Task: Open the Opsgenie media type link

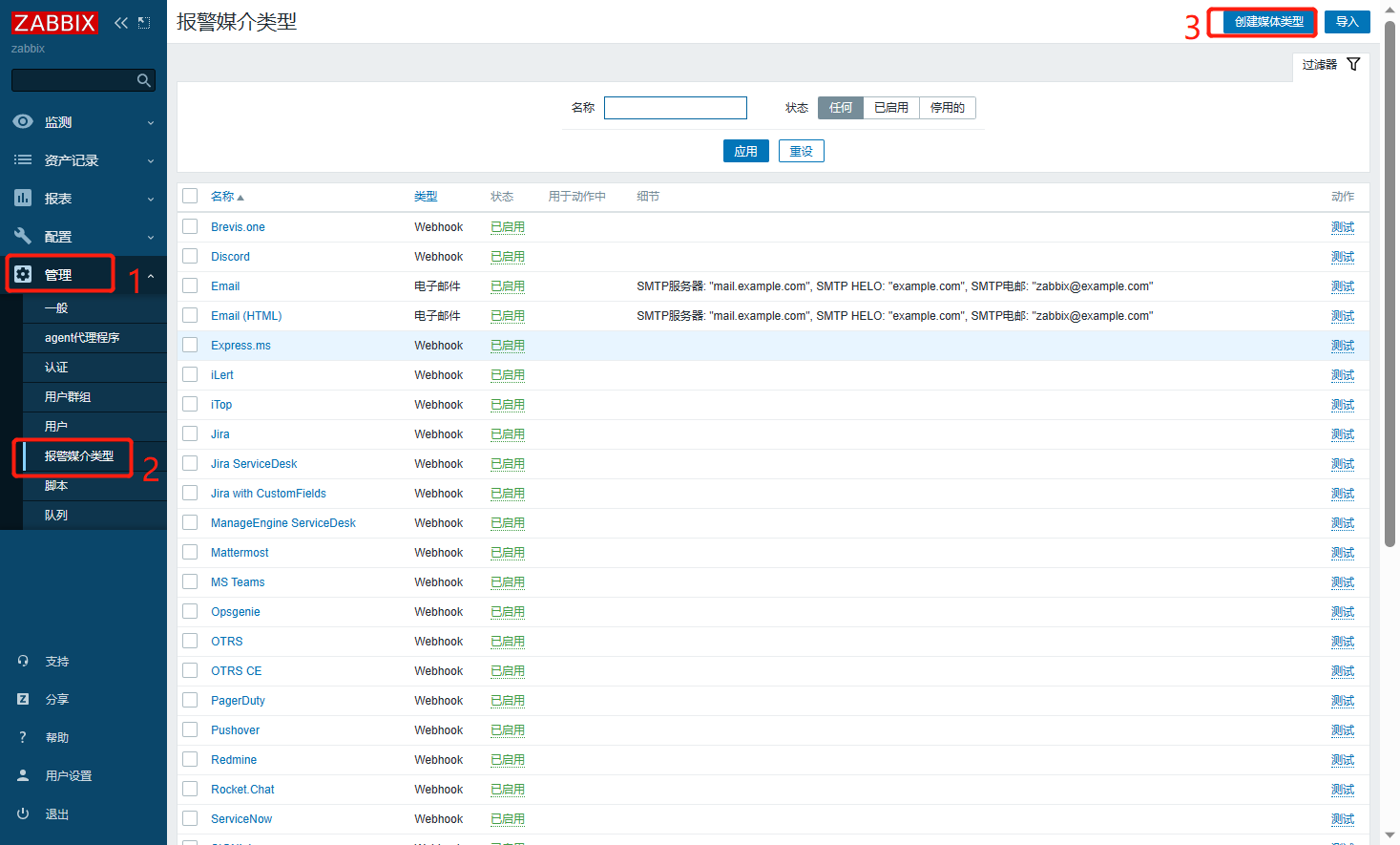Action: [236, 612]
